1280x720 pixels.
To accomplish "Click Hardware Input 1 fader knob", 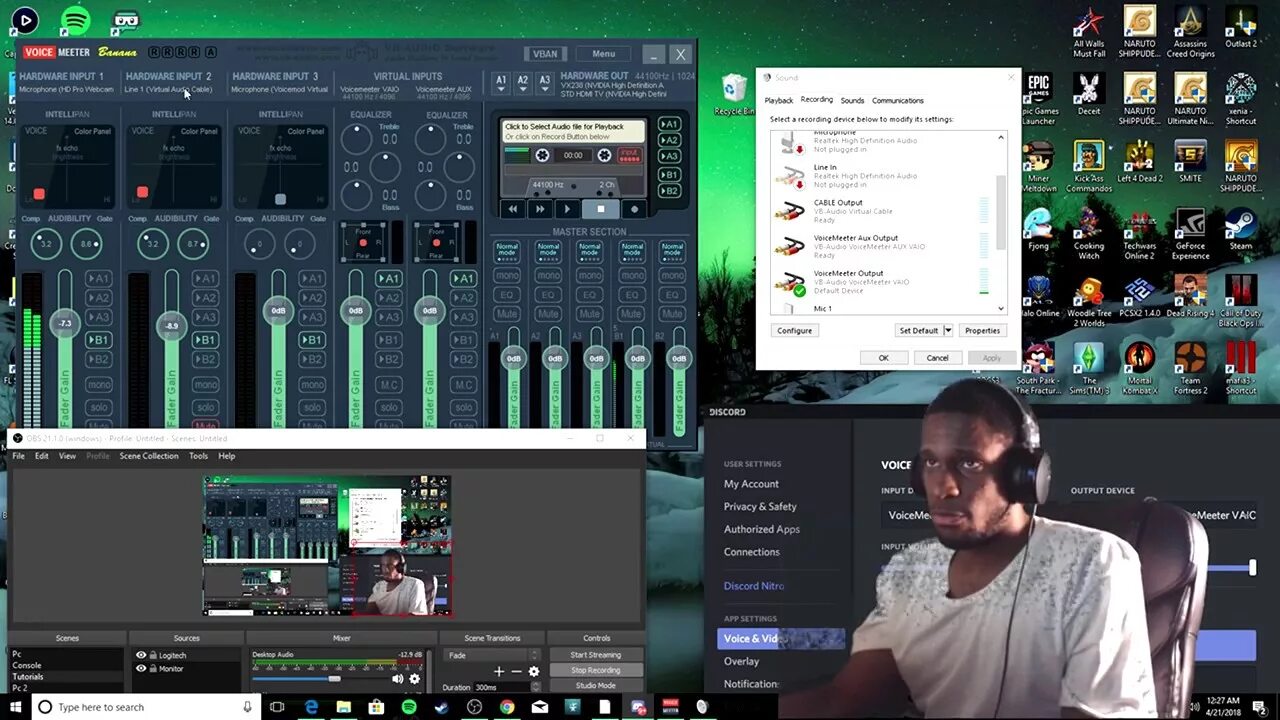I will click(x=65, y=323).
